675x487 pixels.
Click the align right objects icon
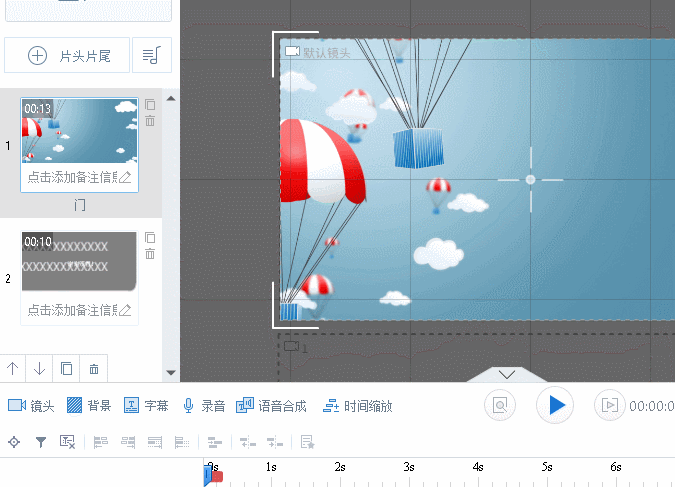(128, 442)
